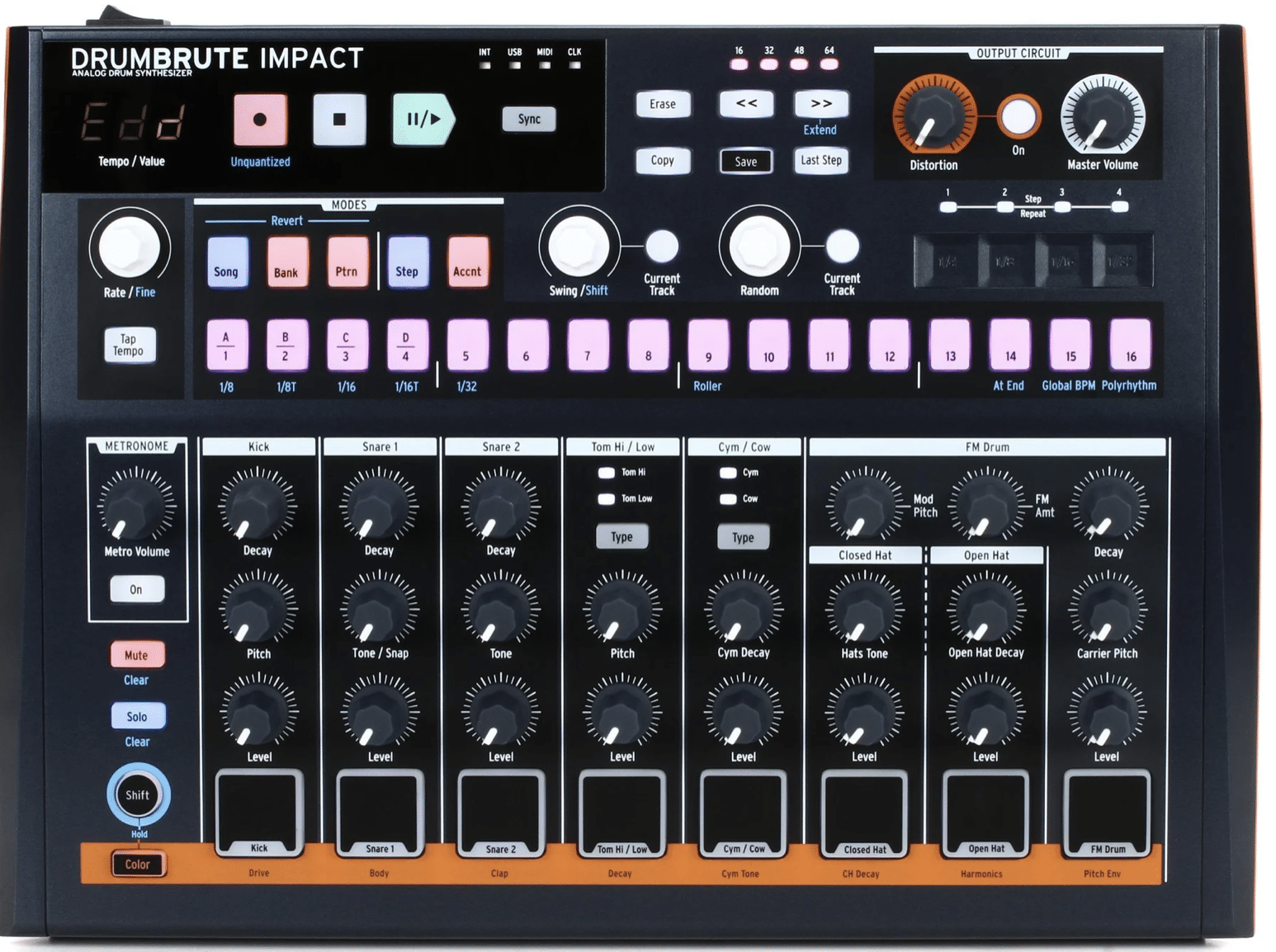Click the Random knob
Image resolution: width=1276 pixels, height=952 pixels.
pos(759,246)
